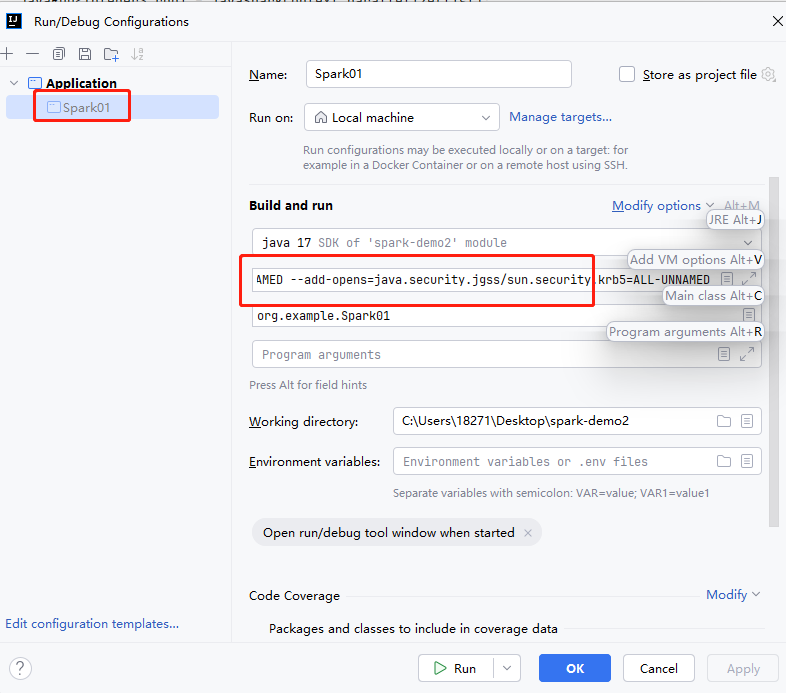Expand the VM options field editor

point(747,279)
